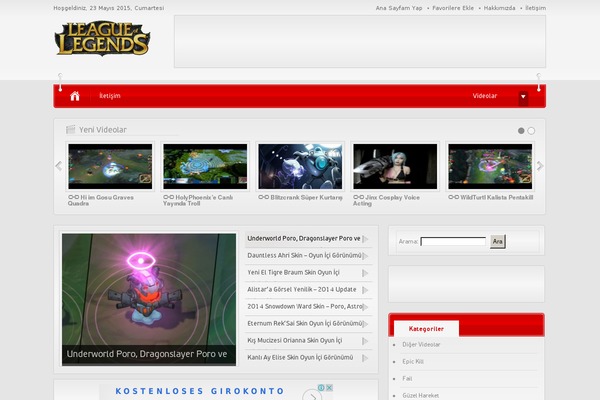
Task: Select Kanlı Ay Elise Skin item
Action: 308,358
